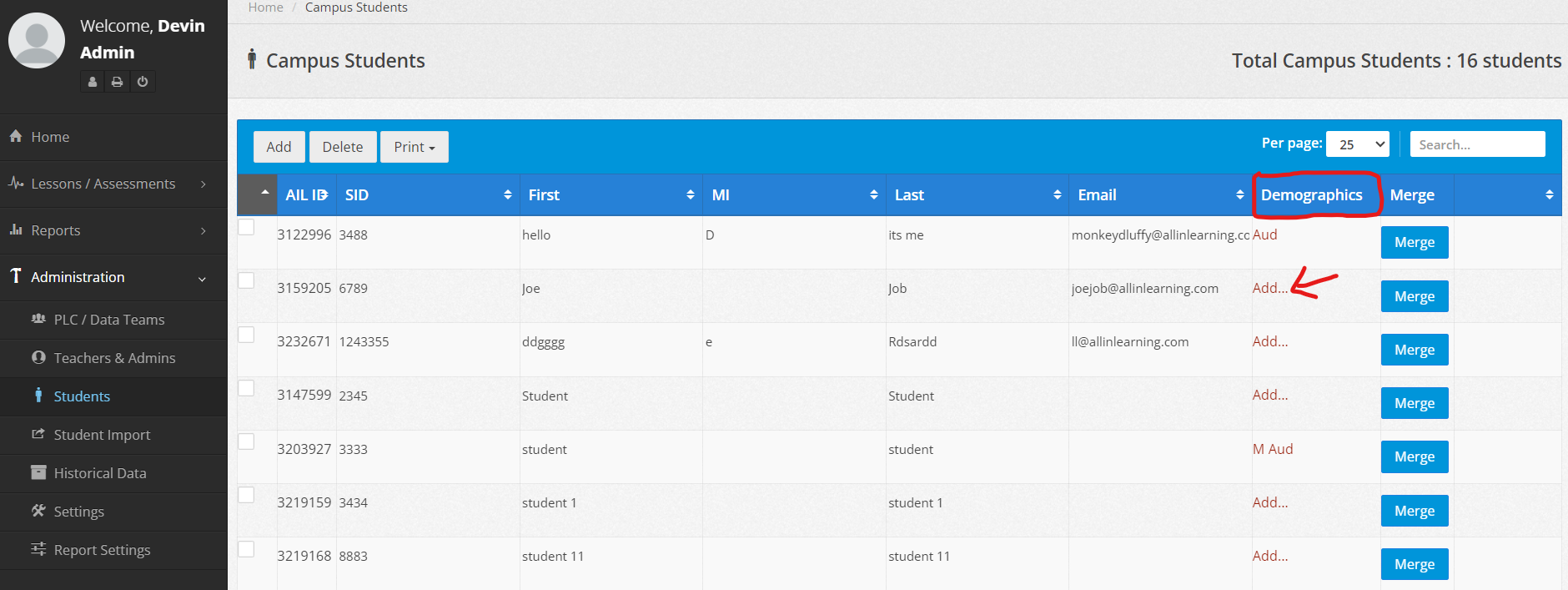Screen dimensions: 1568x590
Task: Open the Print dropdown button
Action: (x=415, y=147)
